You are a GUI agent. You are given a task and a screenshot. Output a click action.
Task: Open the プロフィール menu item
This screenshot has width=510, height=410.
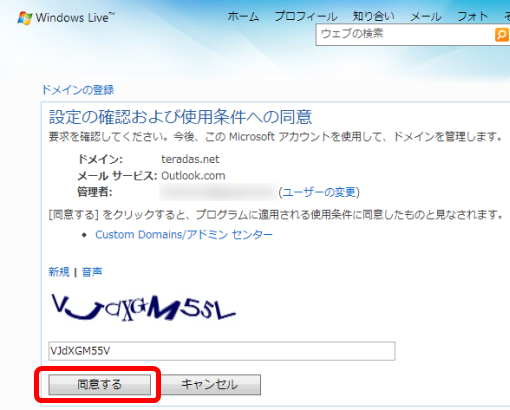coord(306,16)
